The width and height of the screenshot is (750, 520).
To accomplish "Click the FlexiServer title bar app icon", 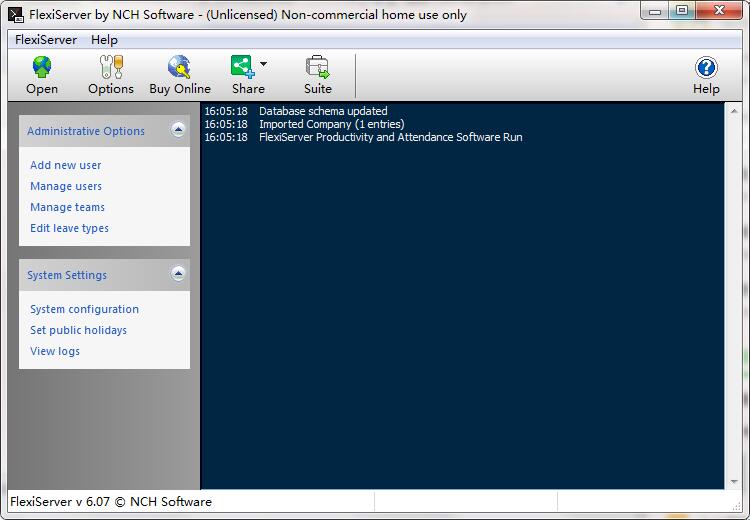I will pos(16,15).
